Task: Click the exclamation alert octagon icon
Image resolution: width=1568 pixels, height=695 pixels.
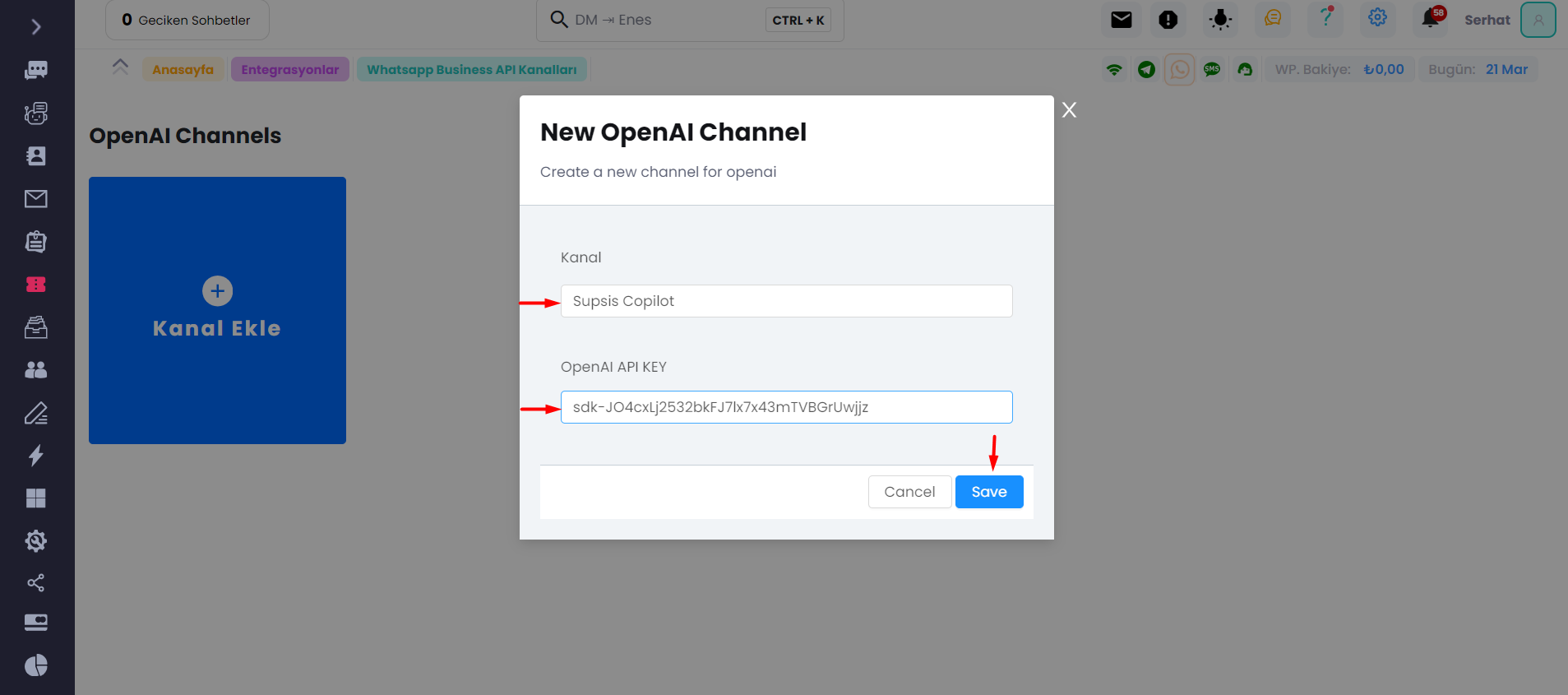Action: (x=1168, y=20)
